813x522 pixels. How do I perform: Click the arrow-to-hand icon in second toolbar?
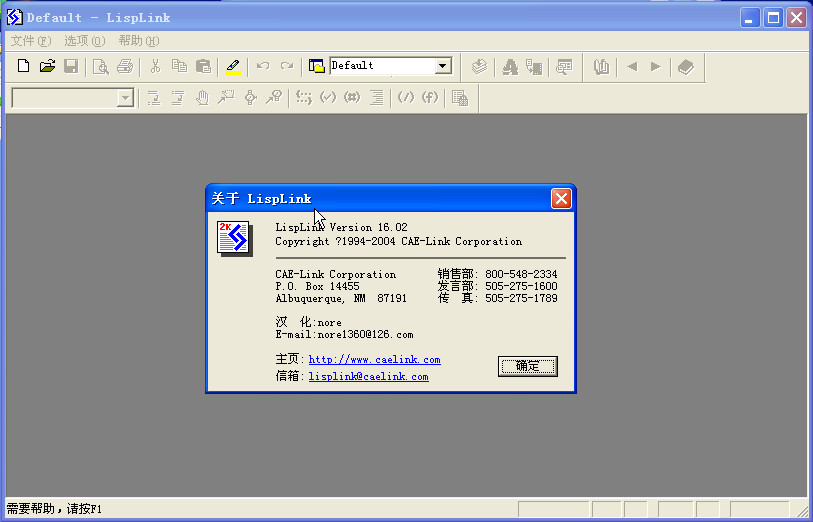pos(226,97)
